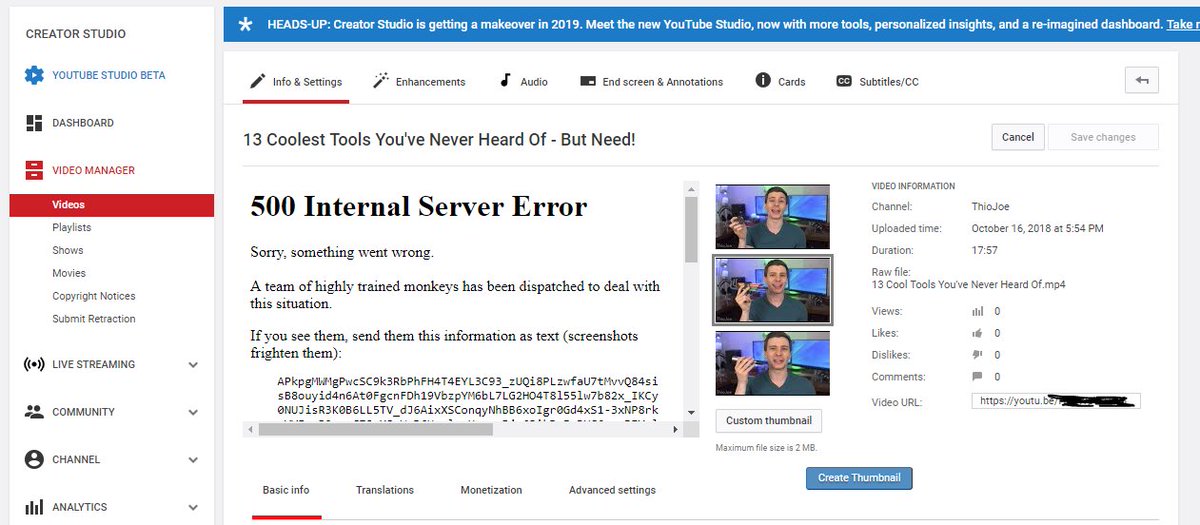1200x525 pixels.
Task: Switch to the Cards tab
Action: (x=780, y=82)
